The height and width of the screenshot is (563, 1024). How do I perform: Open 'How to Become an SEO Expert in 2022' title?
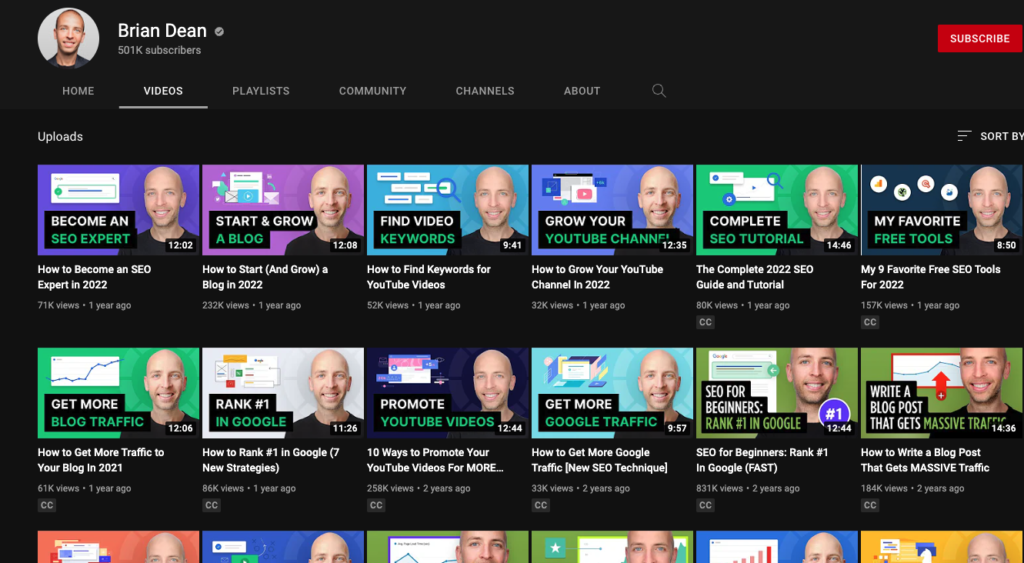pos(94,277)
